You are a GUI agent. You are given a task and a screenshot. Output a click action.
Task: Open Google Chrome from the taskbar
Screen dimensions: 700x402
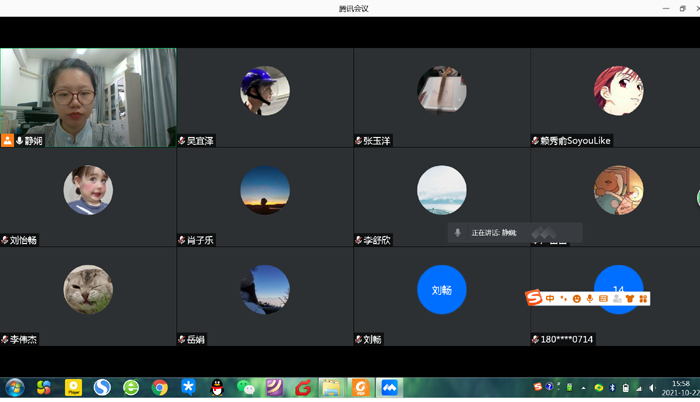[x=160, y=387]
